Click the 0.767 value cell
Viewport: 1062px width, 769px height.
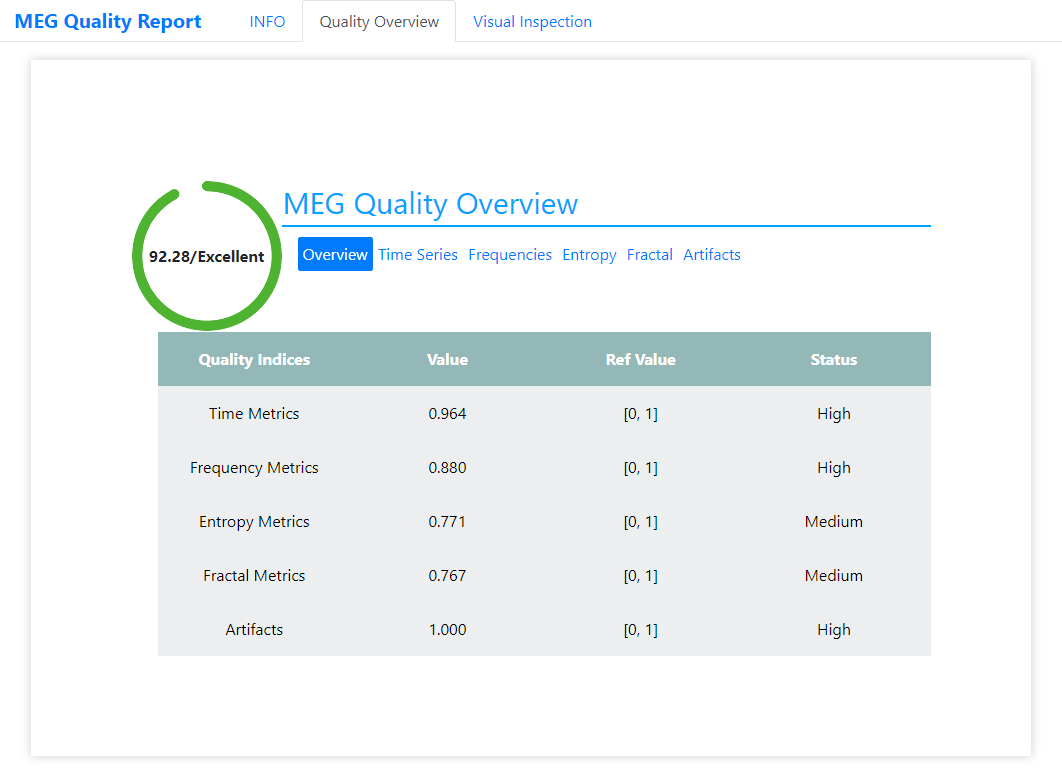click(x=447, y=575)
